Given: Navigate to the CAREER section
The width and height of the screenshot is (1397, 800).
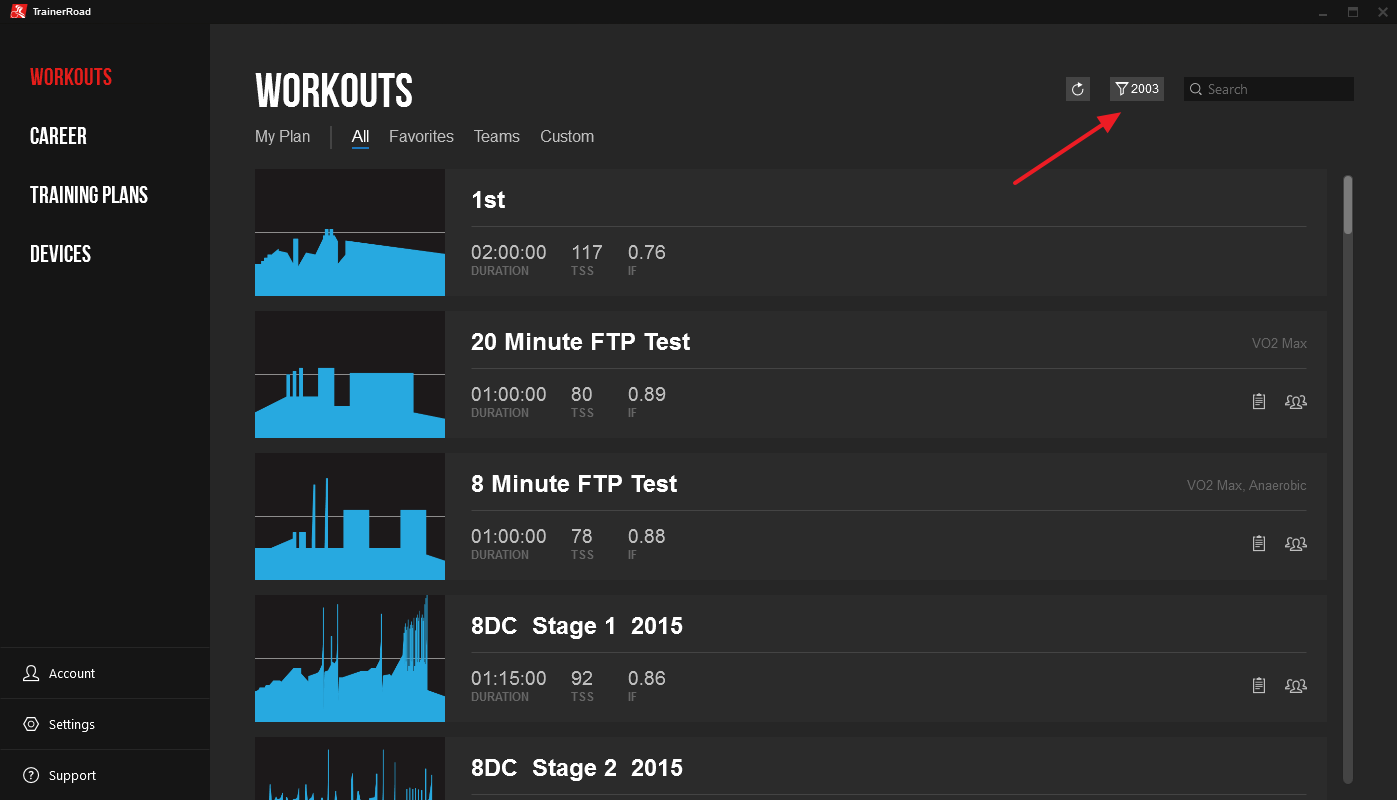Looking at the screenshot, I should pyautogui.click(x=57, y=135).
